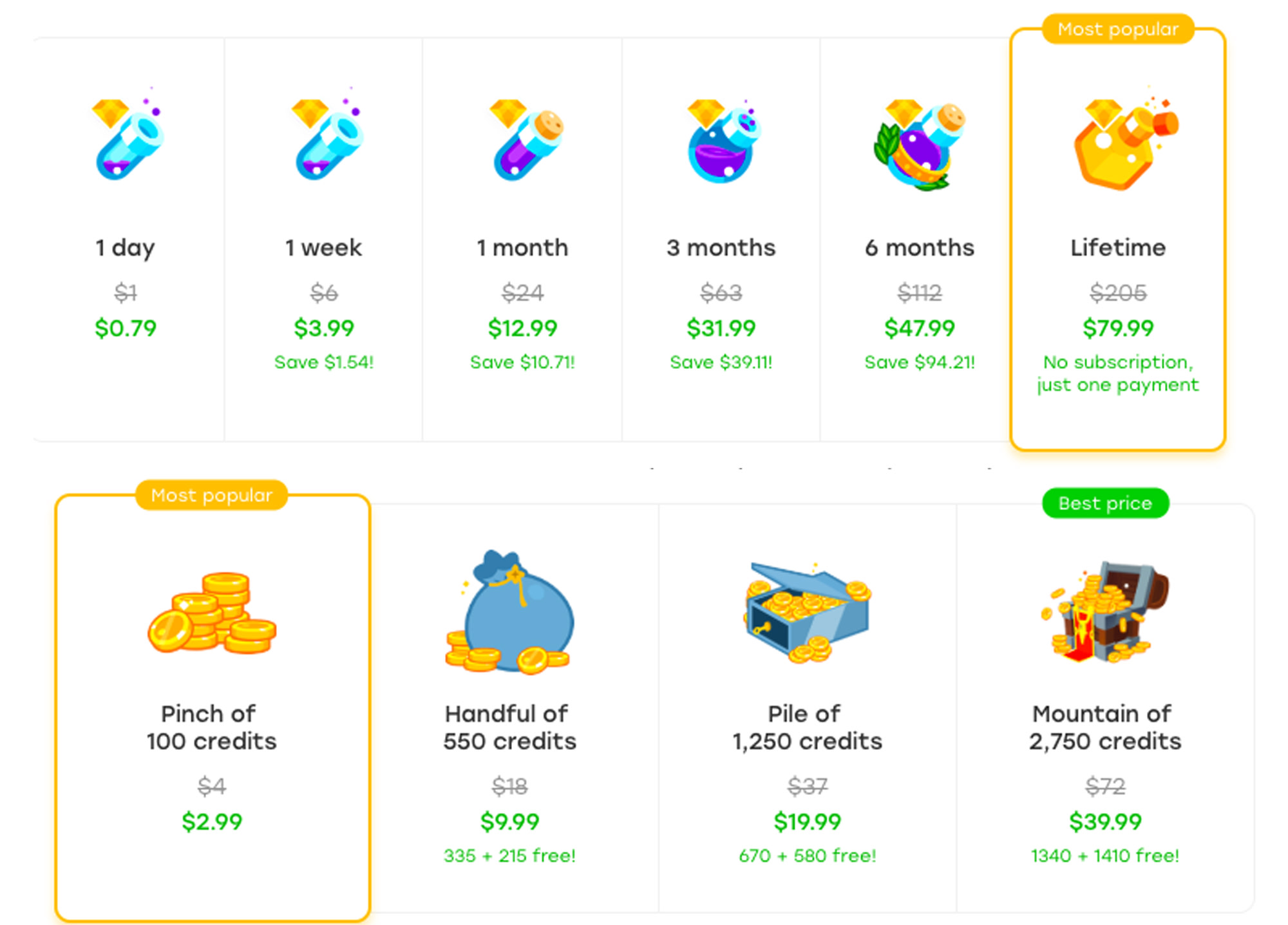1288x925 pixels.
Task: Click the Most popular badge above Lifetime
Action: [1118, 30]
